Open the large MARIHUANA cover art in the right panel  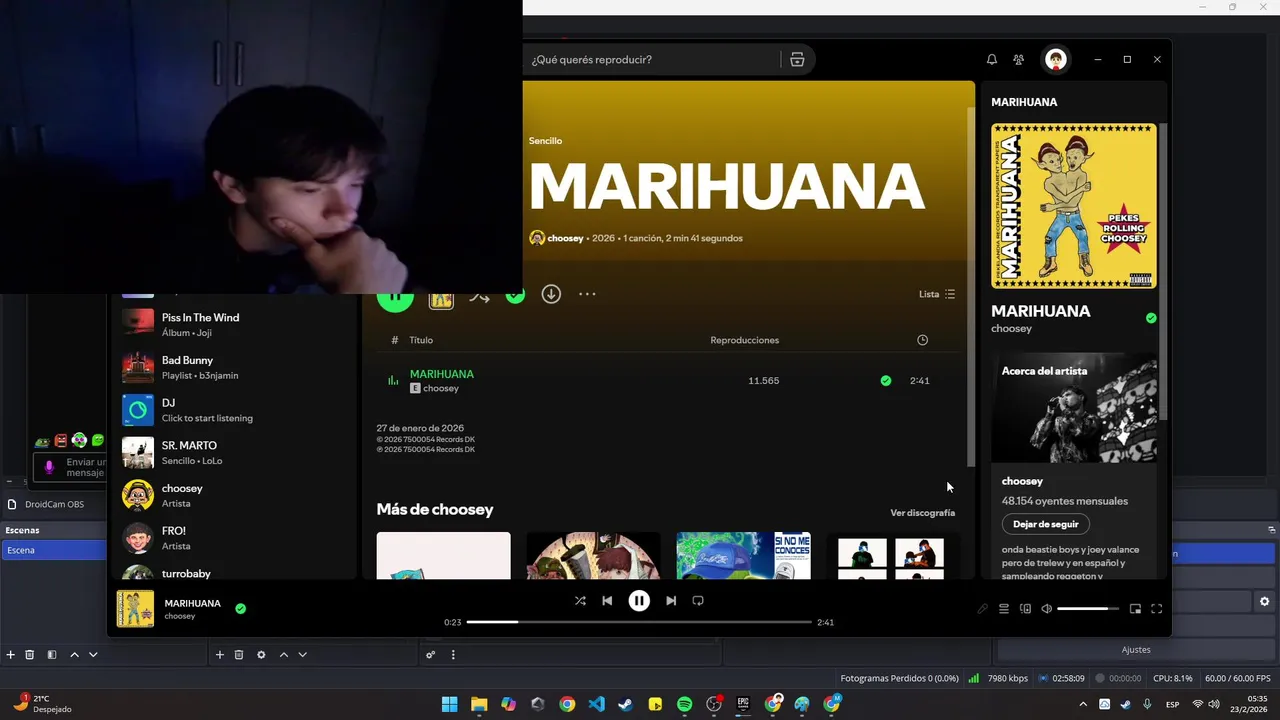[1074, 206]
